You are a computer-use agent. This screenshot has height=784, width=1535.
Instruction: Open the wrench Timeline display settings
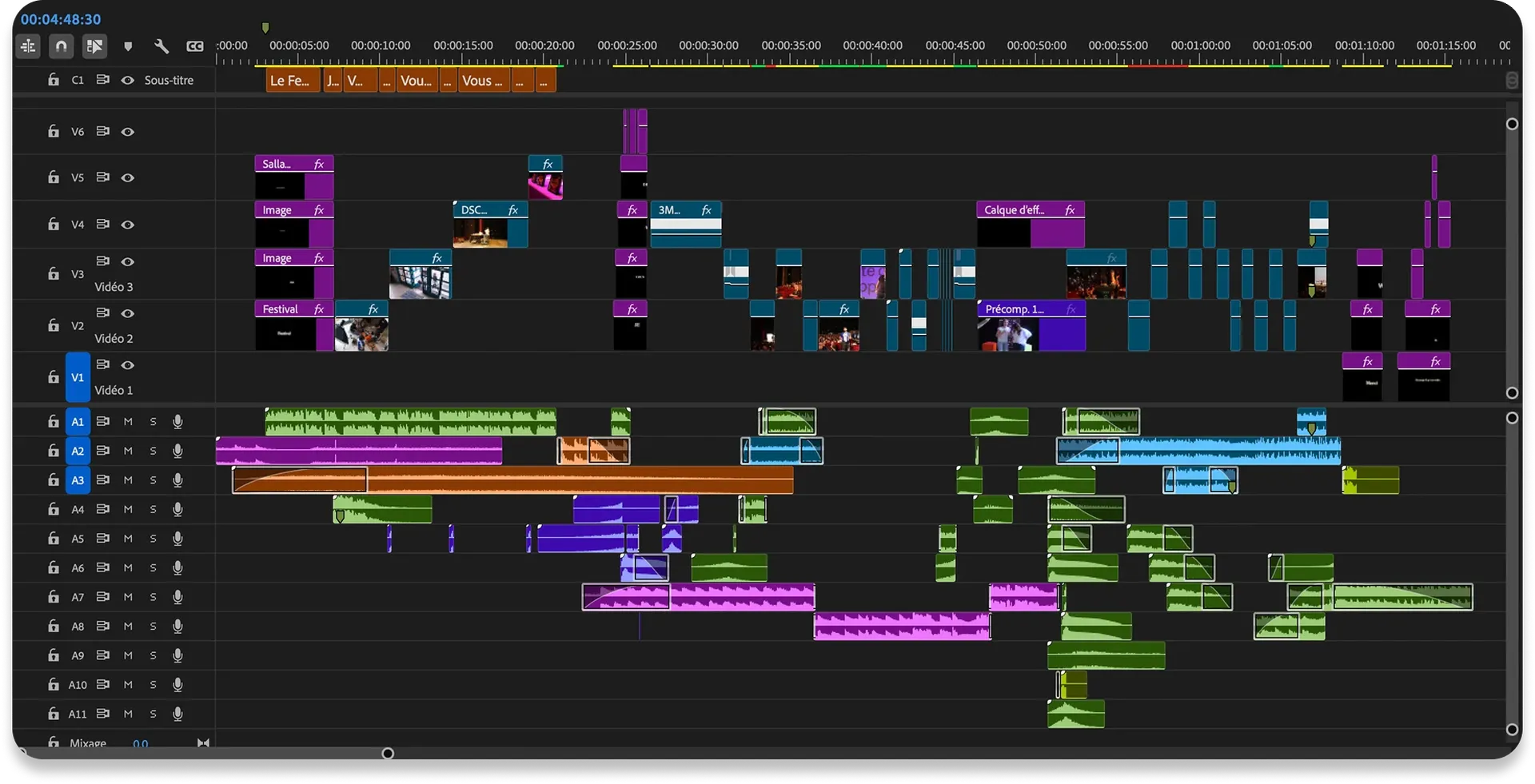tap(161, 46)
